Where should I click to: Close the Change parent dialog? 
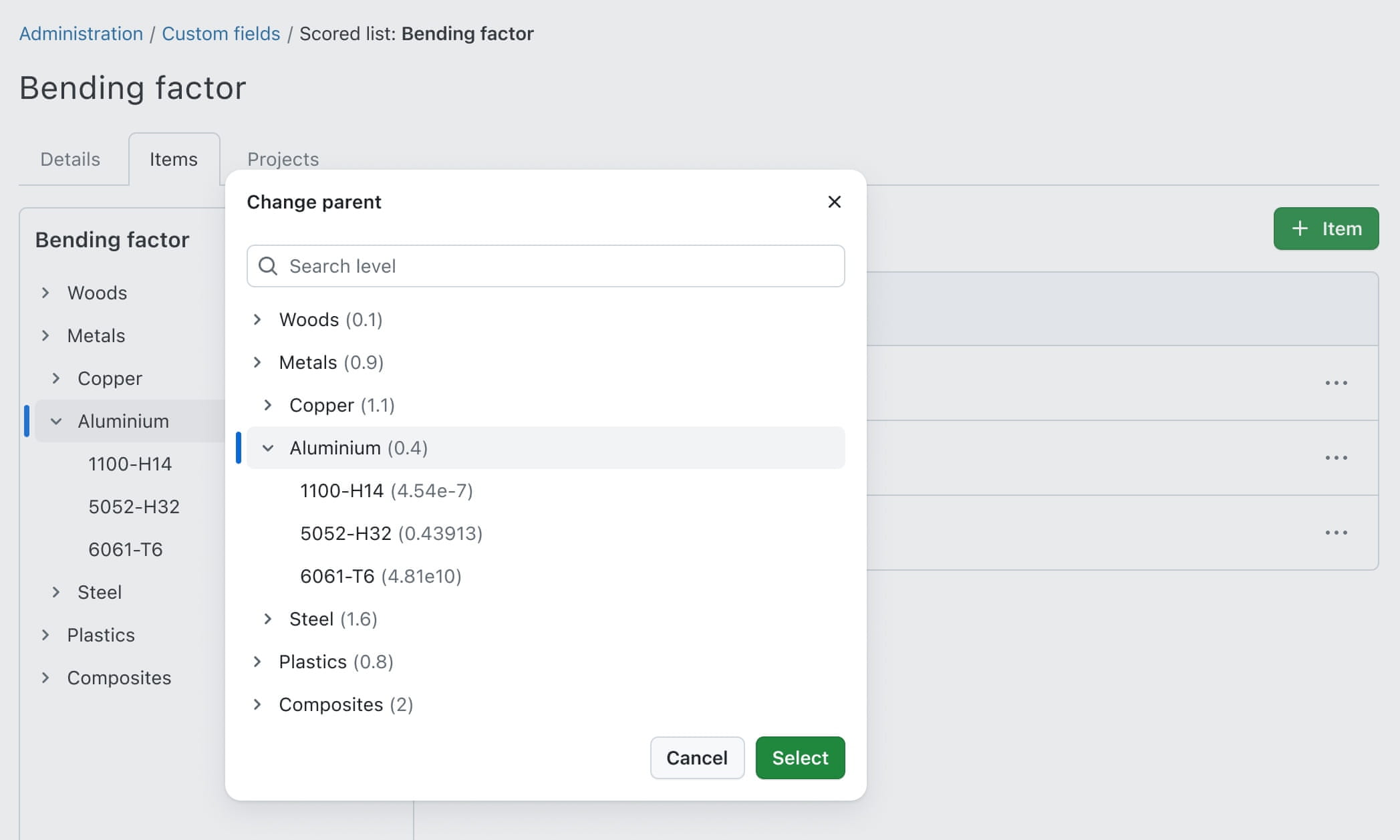pos(834,202)
